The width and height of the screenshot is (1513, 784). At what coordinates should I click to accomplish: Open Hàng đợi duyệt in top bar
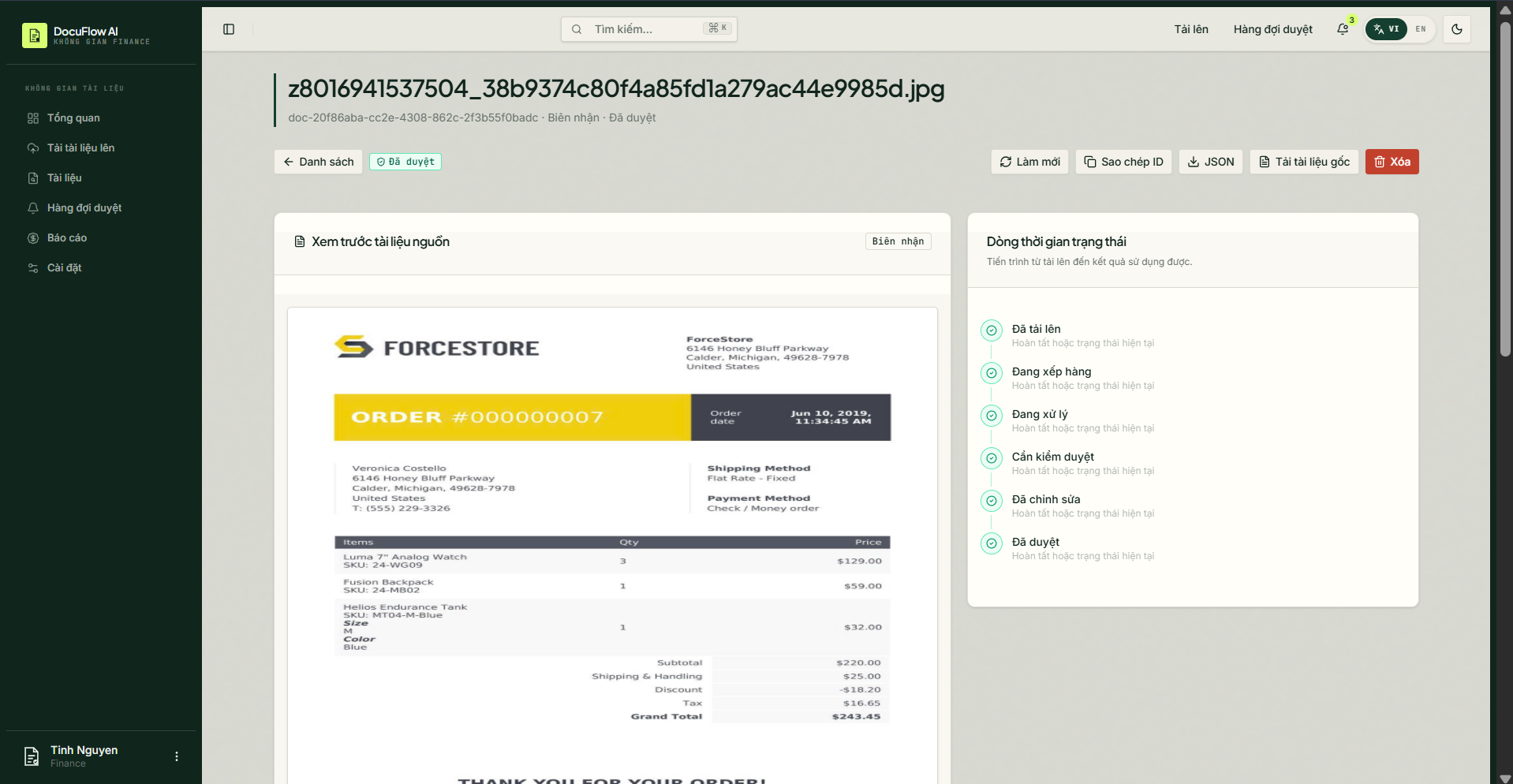1273,29
